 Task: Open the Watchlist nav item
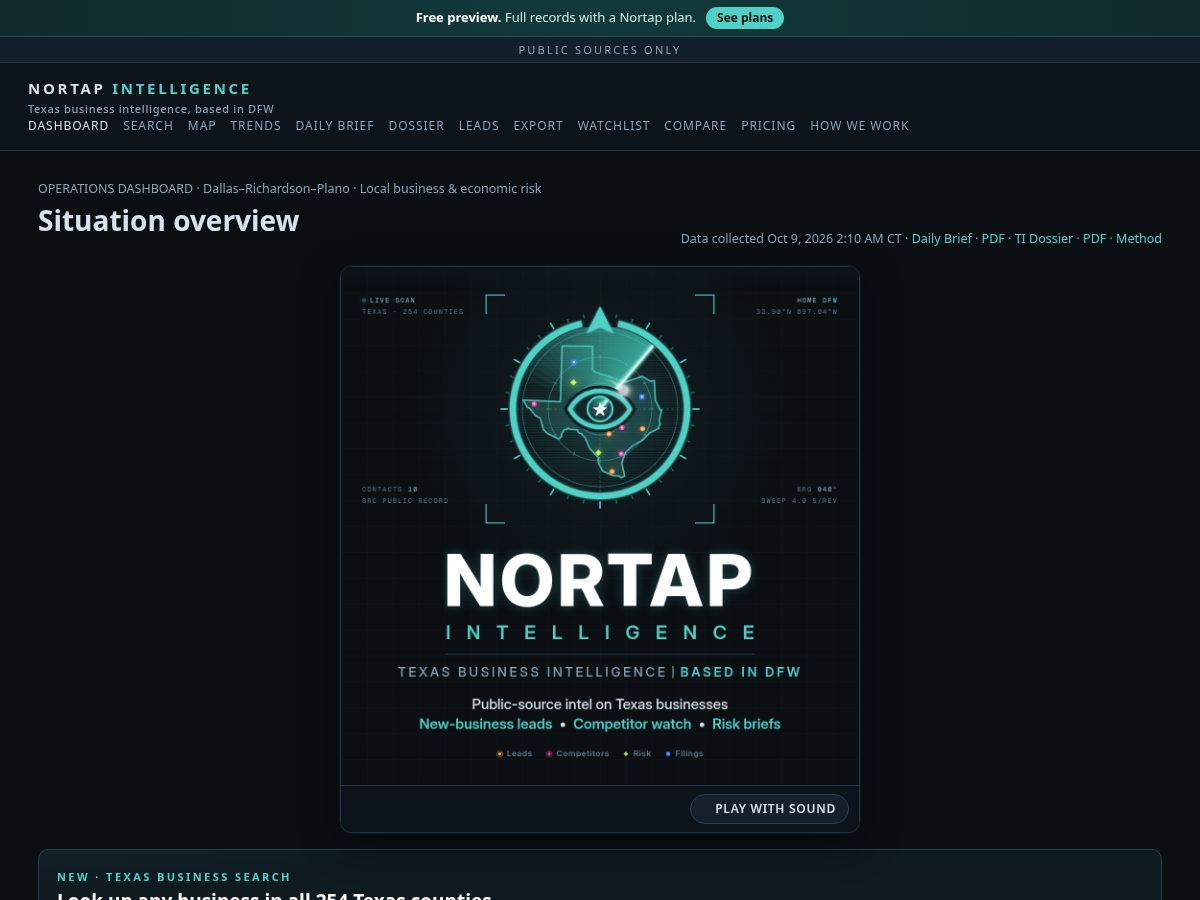pos(614,126)
